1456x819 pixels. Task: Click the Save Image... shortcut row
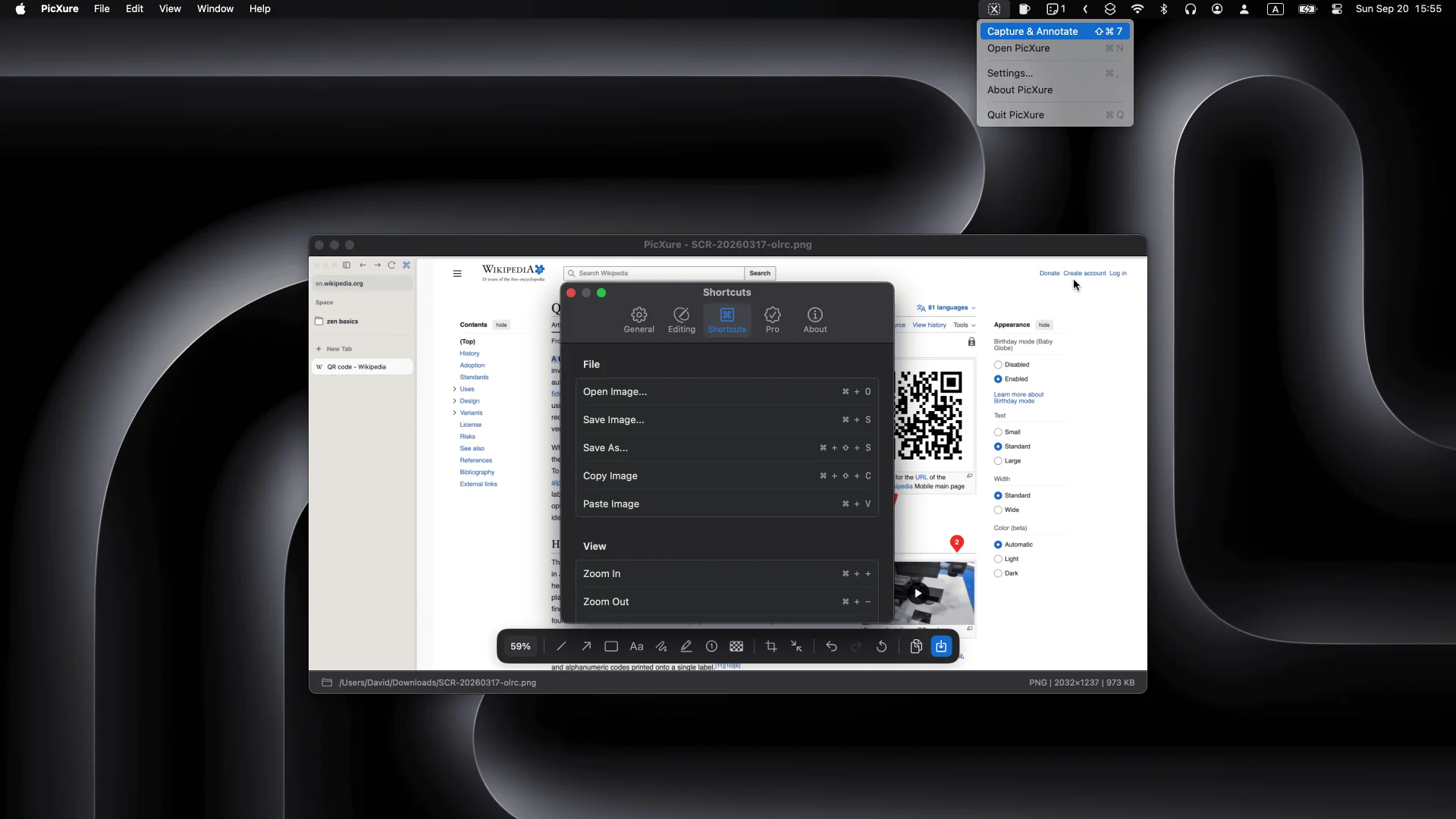pos(726,420)
